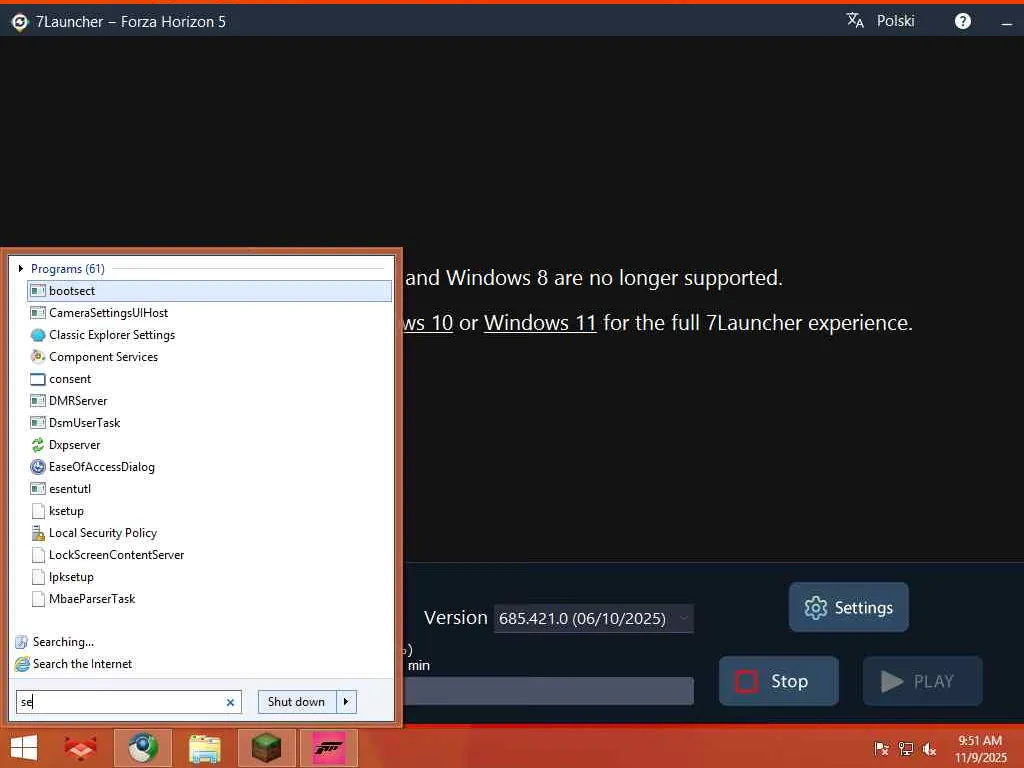The width and height of the screenshot is (1024, 768).
Task: Follow the Windows 11 link
Action: click(540, 323)
